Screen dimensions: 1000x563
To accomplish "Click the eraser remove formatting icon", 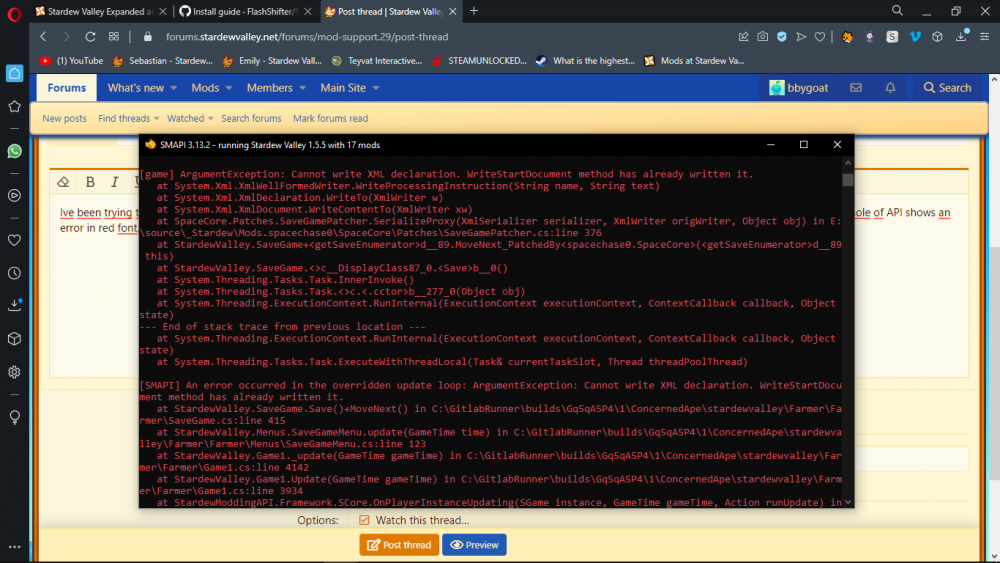I will pos(63,182).
